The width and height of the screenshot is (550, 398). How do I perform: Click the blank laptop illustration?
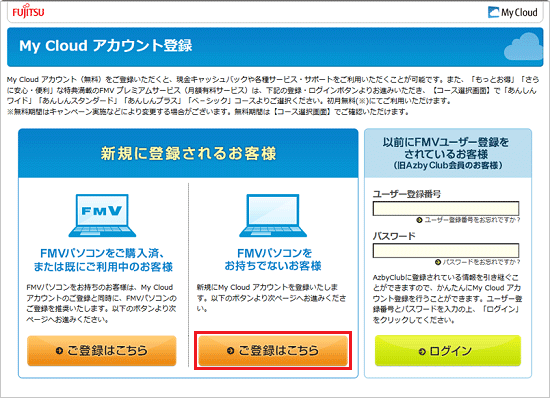[273, 216]
